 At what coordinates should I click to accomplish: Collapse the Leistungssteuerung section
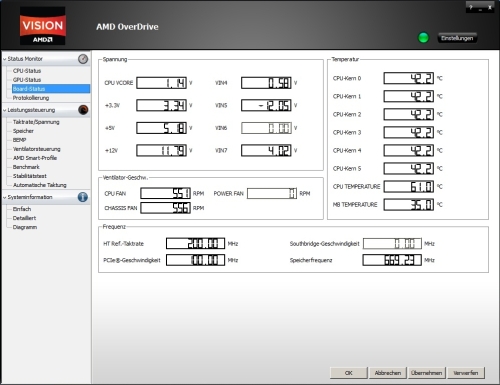coord(5,110)
